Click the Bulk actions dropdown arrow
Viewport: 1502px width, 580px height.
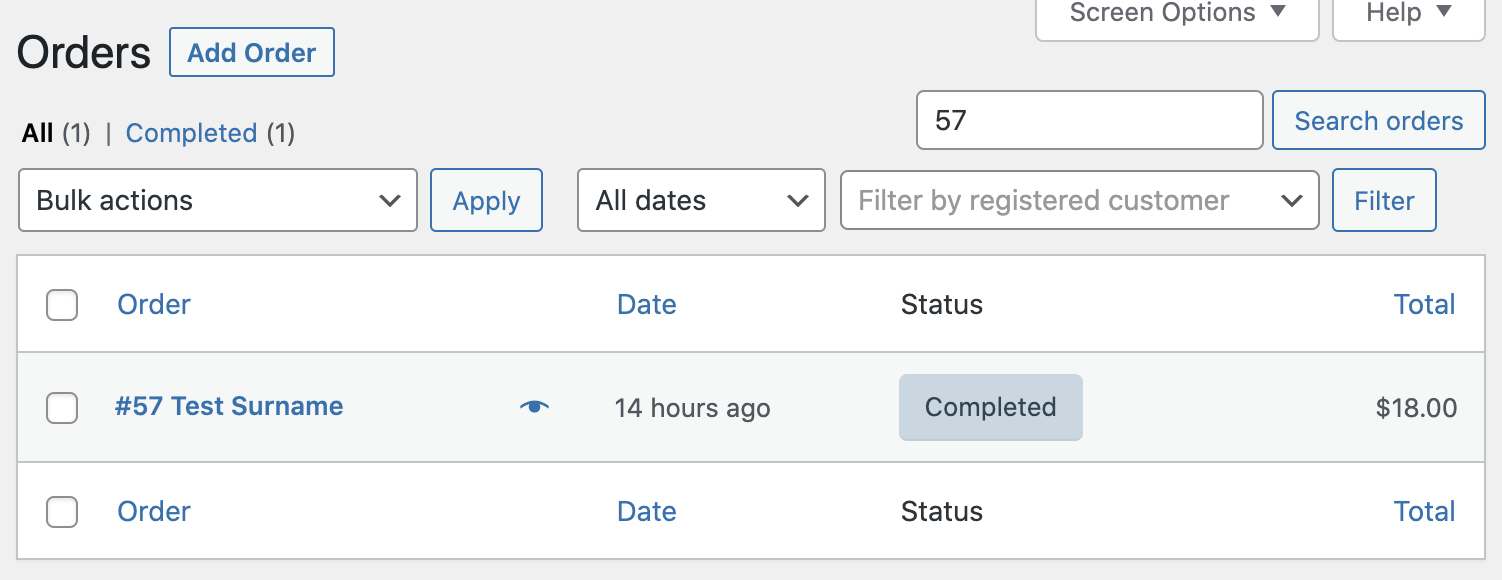pyautogui.click(x=392, y=200)
